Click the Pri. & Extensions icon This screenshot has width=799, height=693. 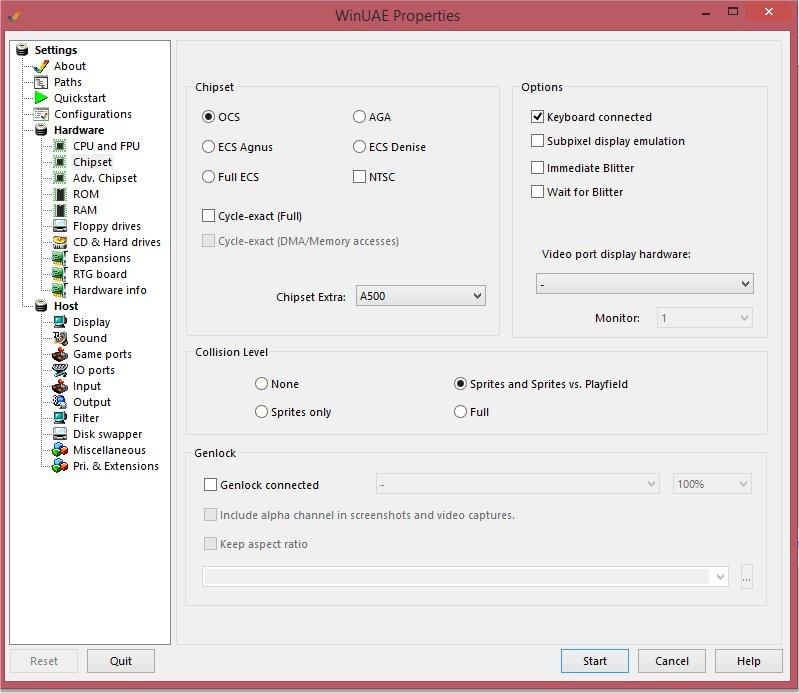[60, 466]
